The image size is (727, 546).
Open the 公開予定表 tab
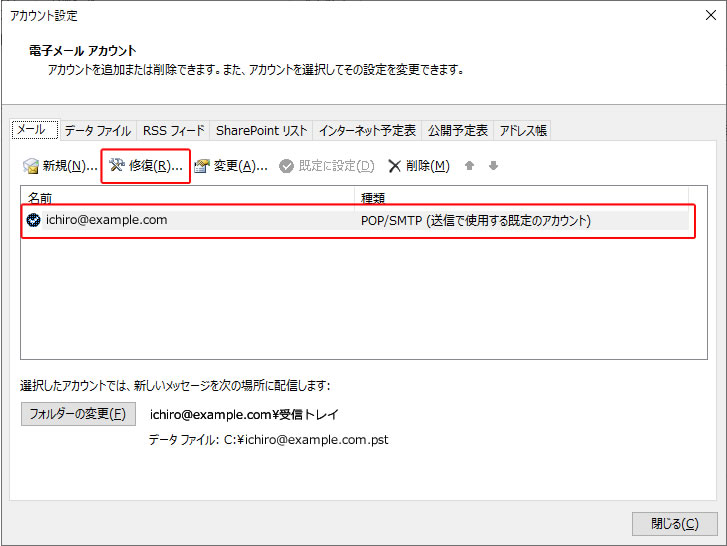(x=458, y=131)
